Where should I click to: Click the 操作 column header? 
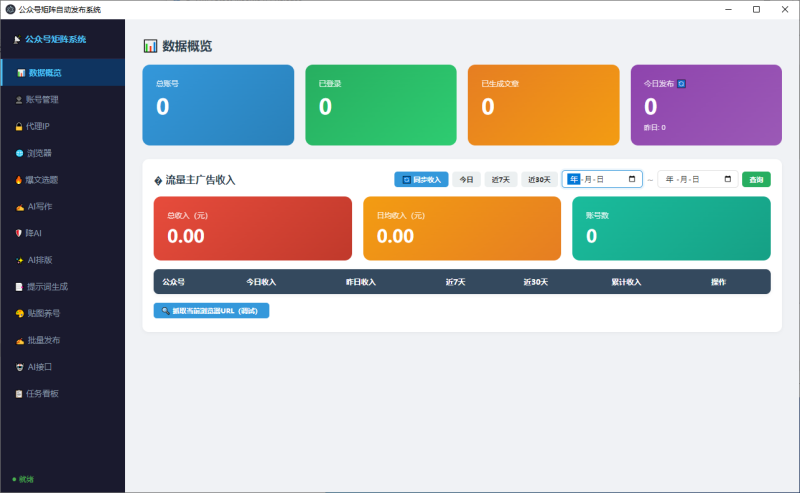click(x=718, y=282)
